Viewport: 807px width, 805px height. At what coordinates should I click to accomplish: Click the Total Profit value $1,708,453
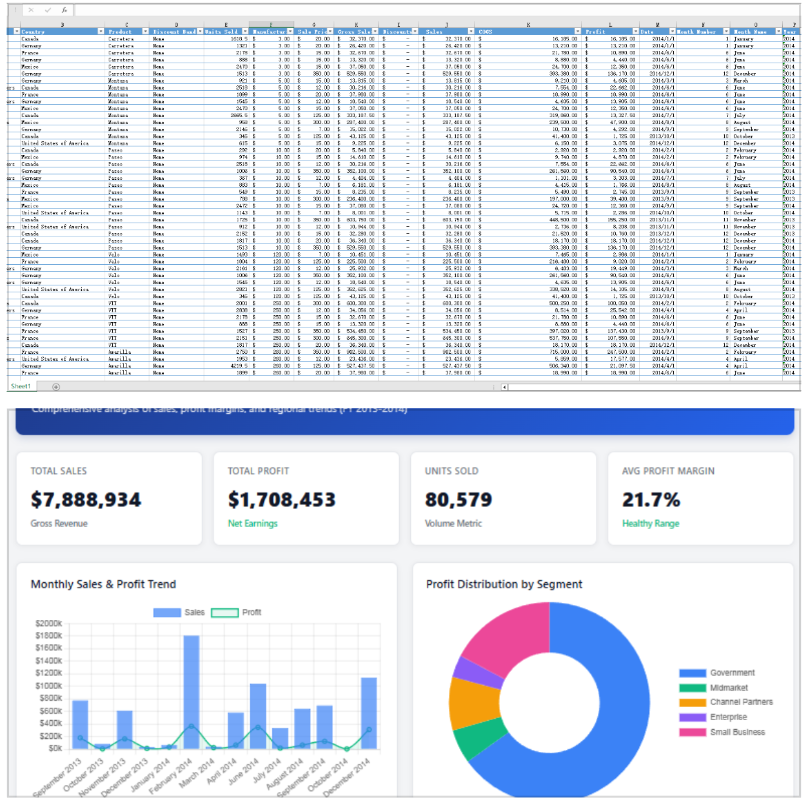click(282, 500)
